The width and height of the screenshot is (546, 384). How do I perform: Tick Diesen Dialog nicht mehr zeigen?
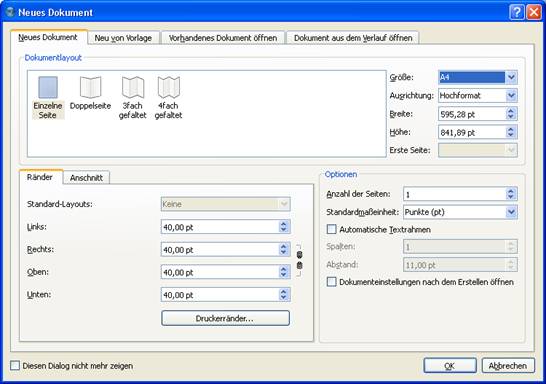tap(15, 366)
